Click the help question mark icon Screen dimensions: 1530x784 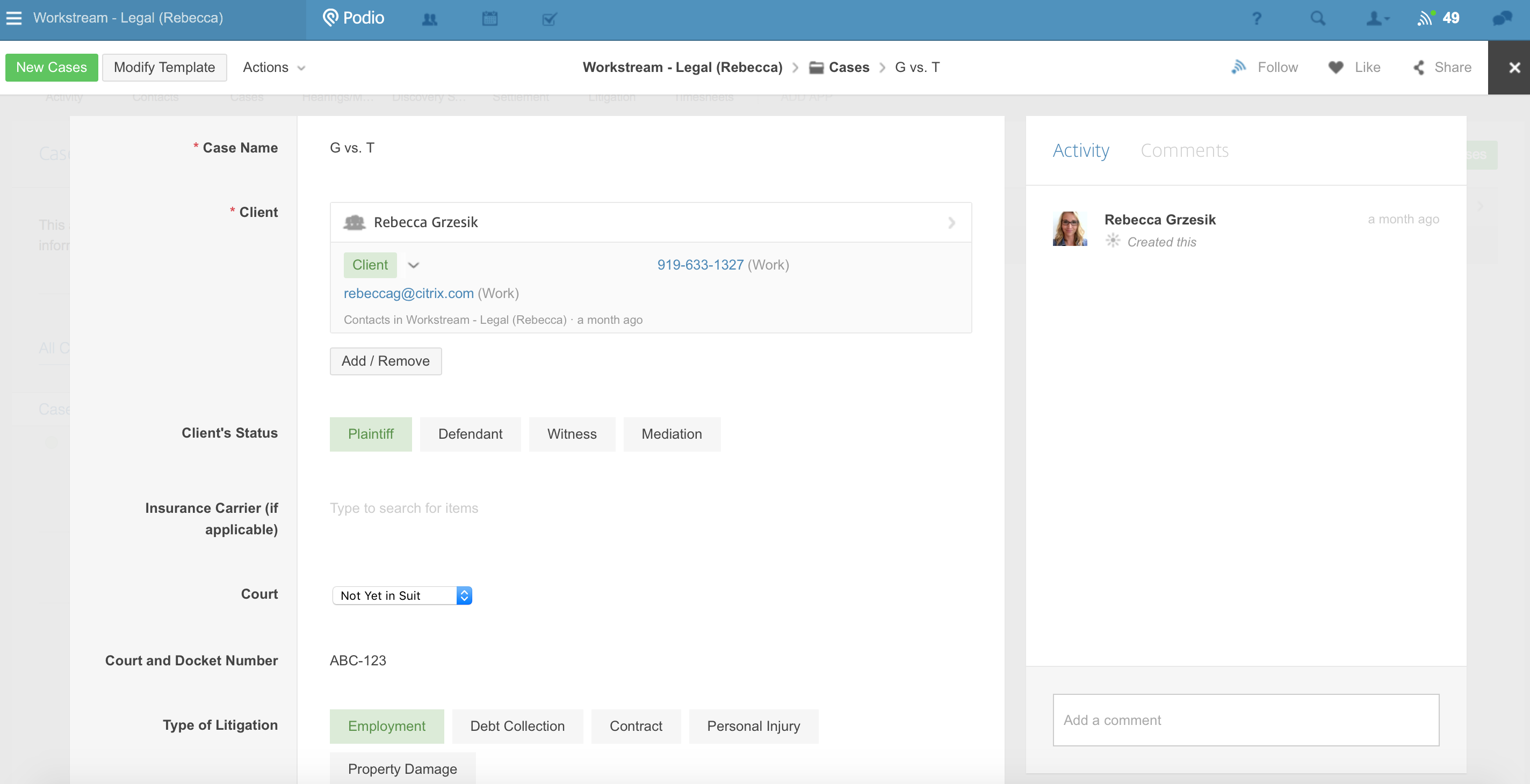[1256, 19]
